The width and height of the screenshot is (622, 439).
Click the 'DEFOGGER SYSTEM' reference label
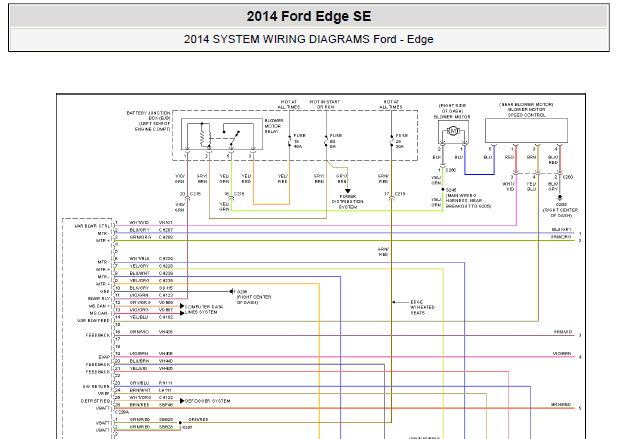click(207, 401)
